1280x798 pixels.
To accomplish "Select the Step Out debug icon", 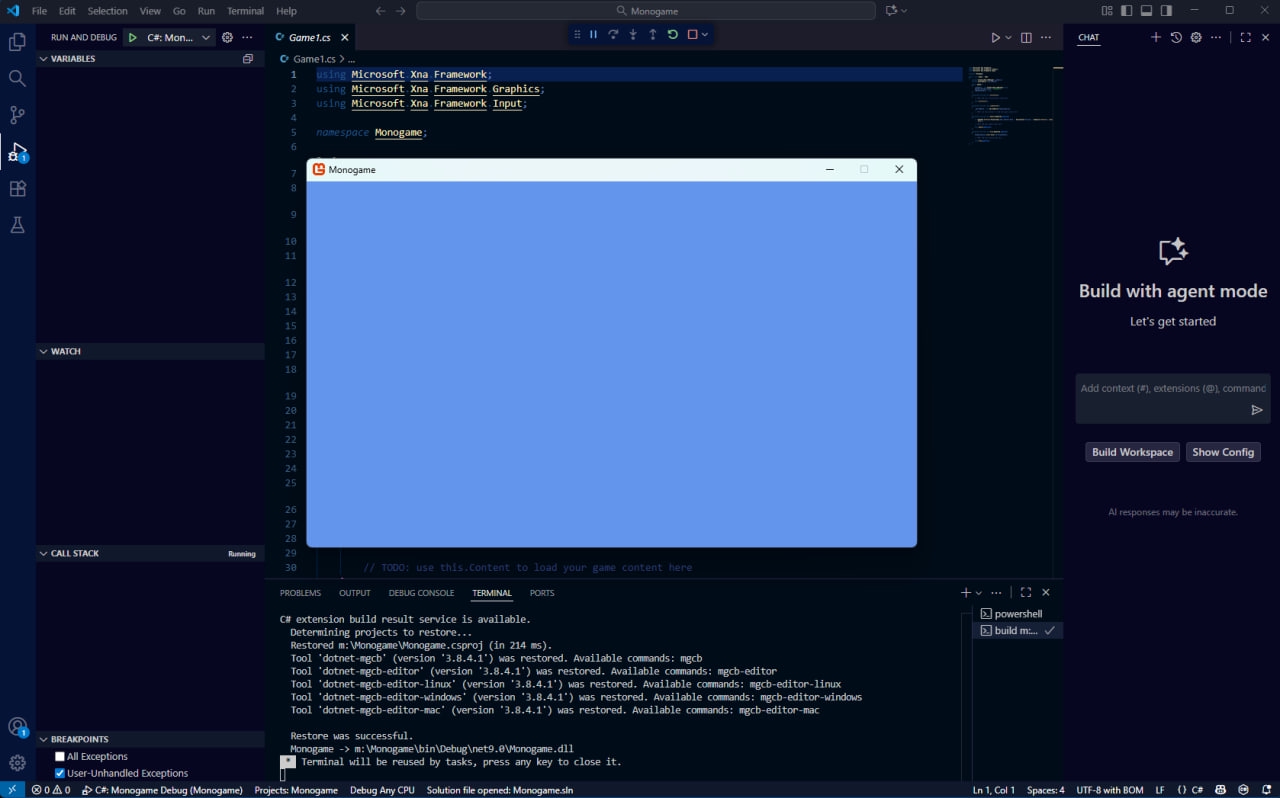I will coord(653,33).
